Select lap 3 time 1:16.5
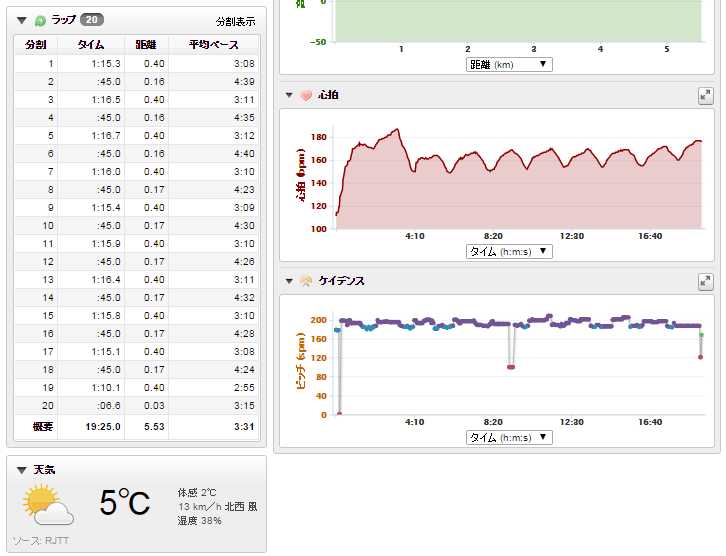The image size is (726, 556). pyautogui.click(x=106, y=100)
